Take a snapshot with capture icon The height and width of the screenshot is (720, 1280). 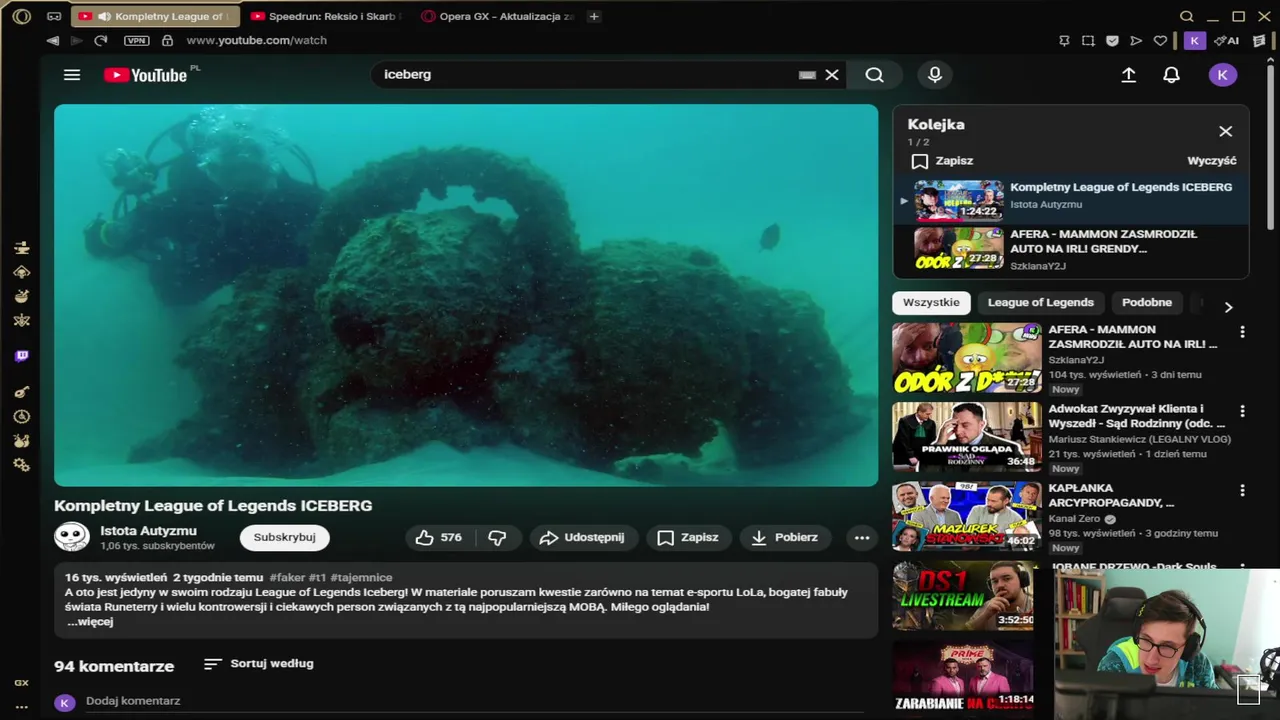pyautogui.click(x=1088, y=41)
